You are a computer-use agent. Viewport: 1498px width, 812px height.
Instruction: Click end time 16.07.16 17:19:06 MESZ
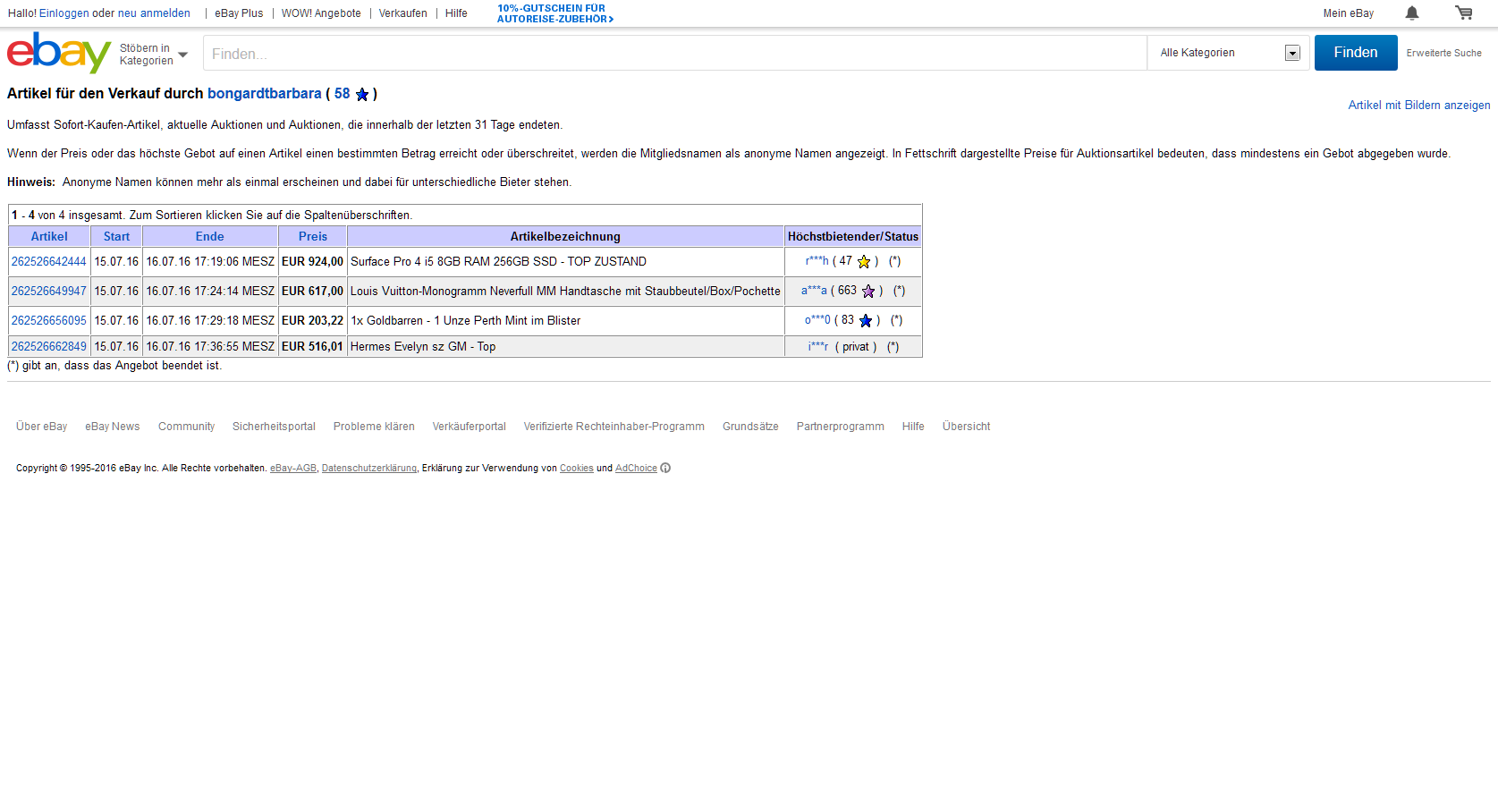pos(210,262)
